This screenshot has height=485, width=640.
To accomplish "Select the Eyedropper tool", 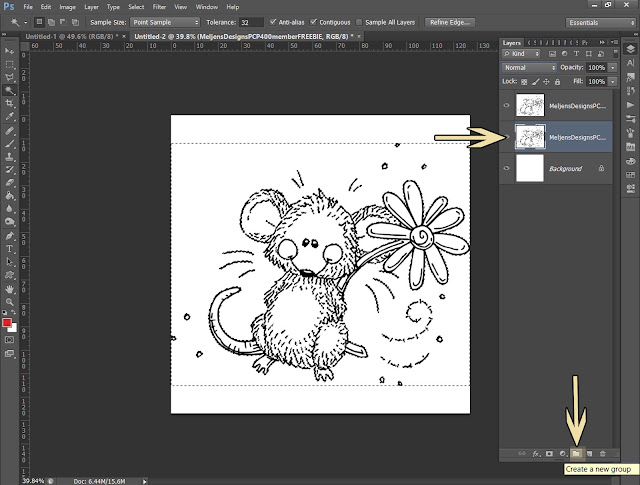I will pos(9,116).
